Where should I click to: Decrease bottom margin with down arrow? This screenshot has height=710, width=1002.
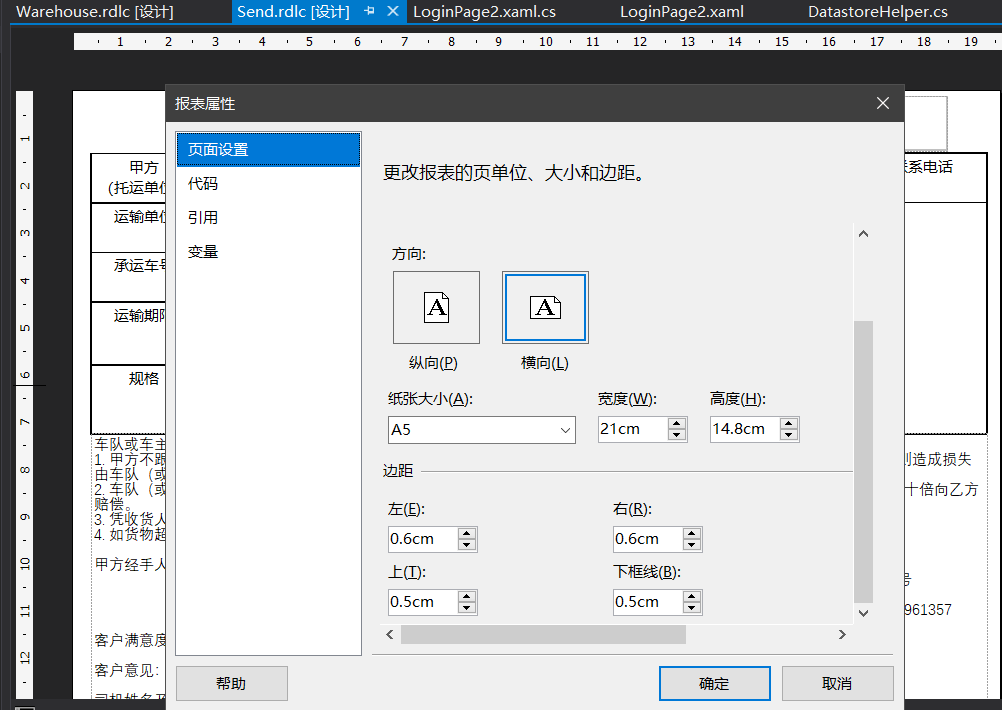point(691,608)
